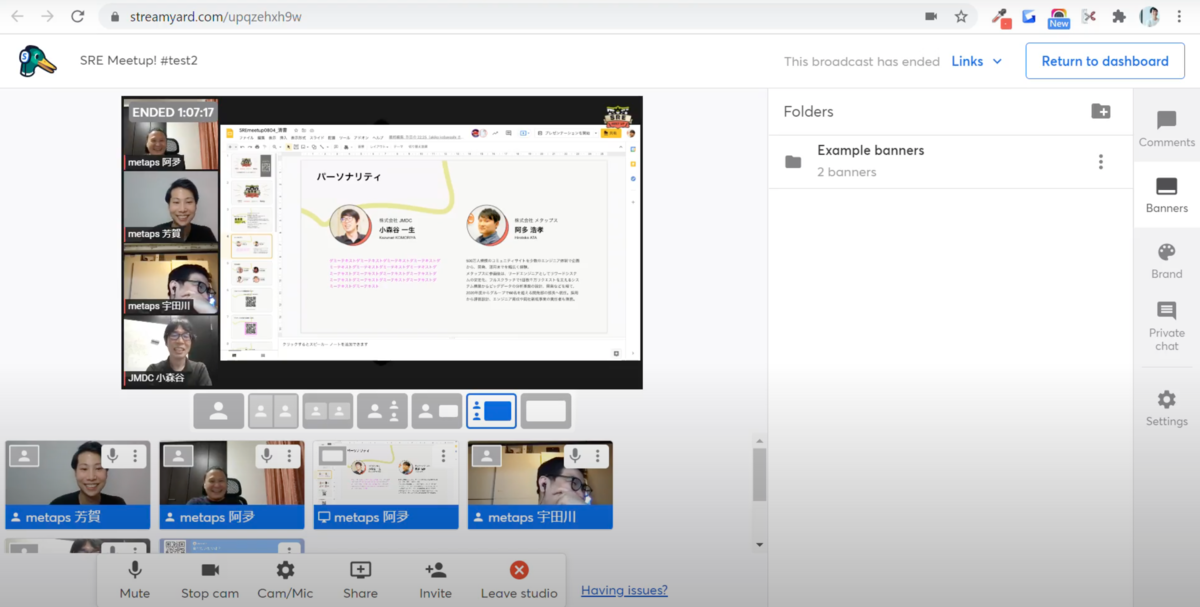1200x607 pixels.
Task: Click the participants list scrollbar thumb
Action: [759, 475]
